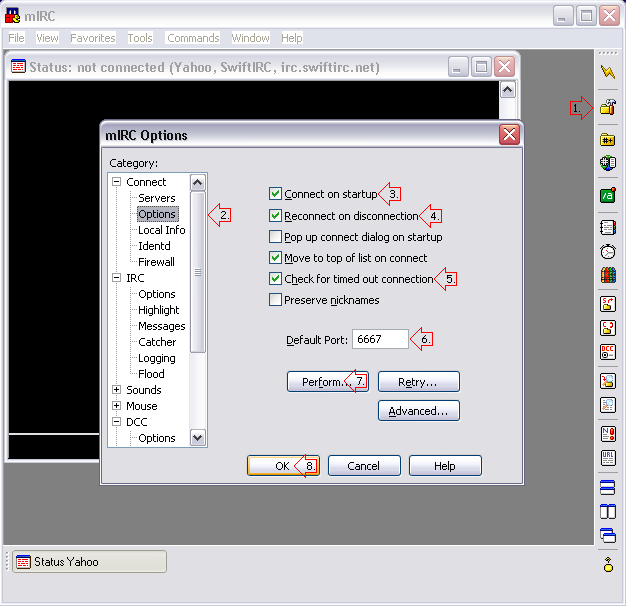This screenshot has width=626, height=606.
Task: Click Cancel in mIRC Options
Action: [x=364, y=465]
